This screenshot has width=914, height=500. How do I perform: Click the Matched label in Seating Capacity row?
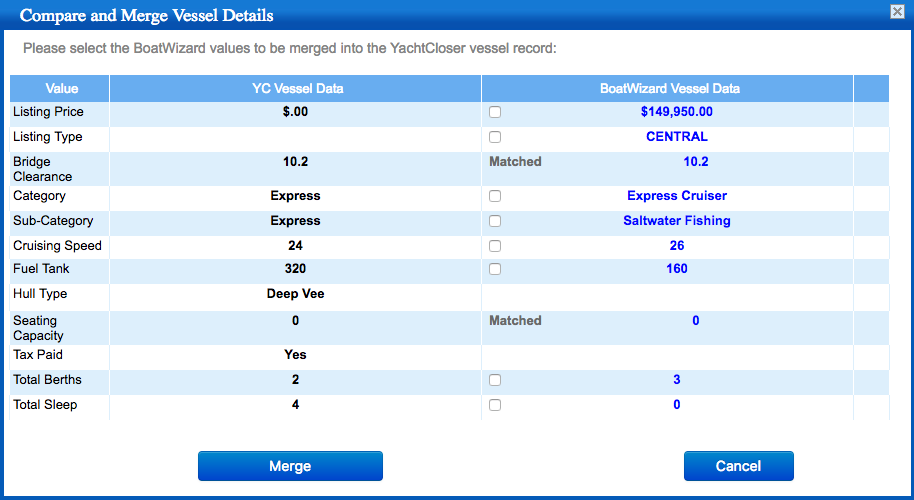(515, 321)
